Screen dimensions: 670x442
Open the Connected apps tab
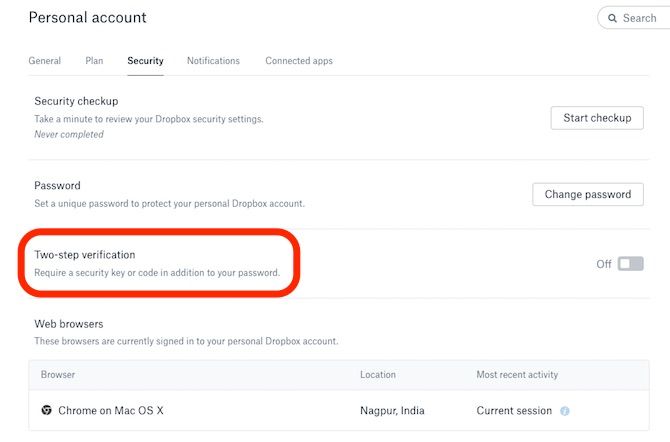[x=299, y=61]
